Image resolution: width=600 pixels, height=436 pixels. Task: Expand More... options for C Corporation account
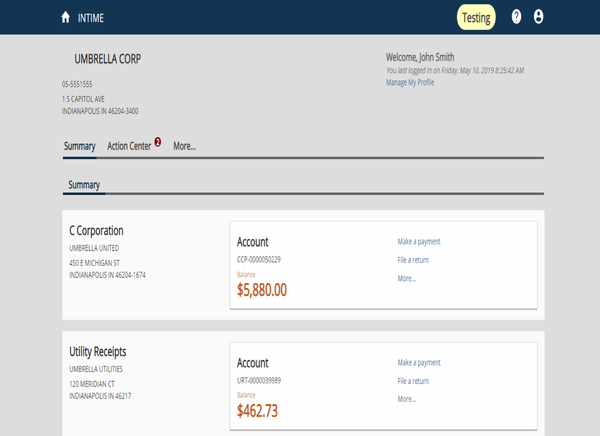tap(407, 278)
